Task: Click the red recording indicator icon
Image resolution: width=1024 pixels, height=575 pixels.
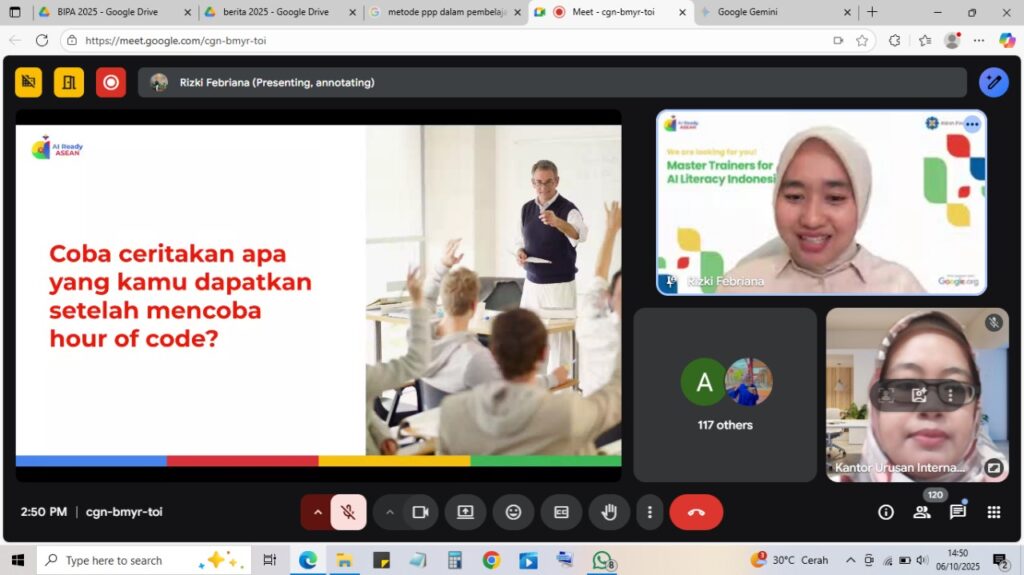Action: click(111, 82)
